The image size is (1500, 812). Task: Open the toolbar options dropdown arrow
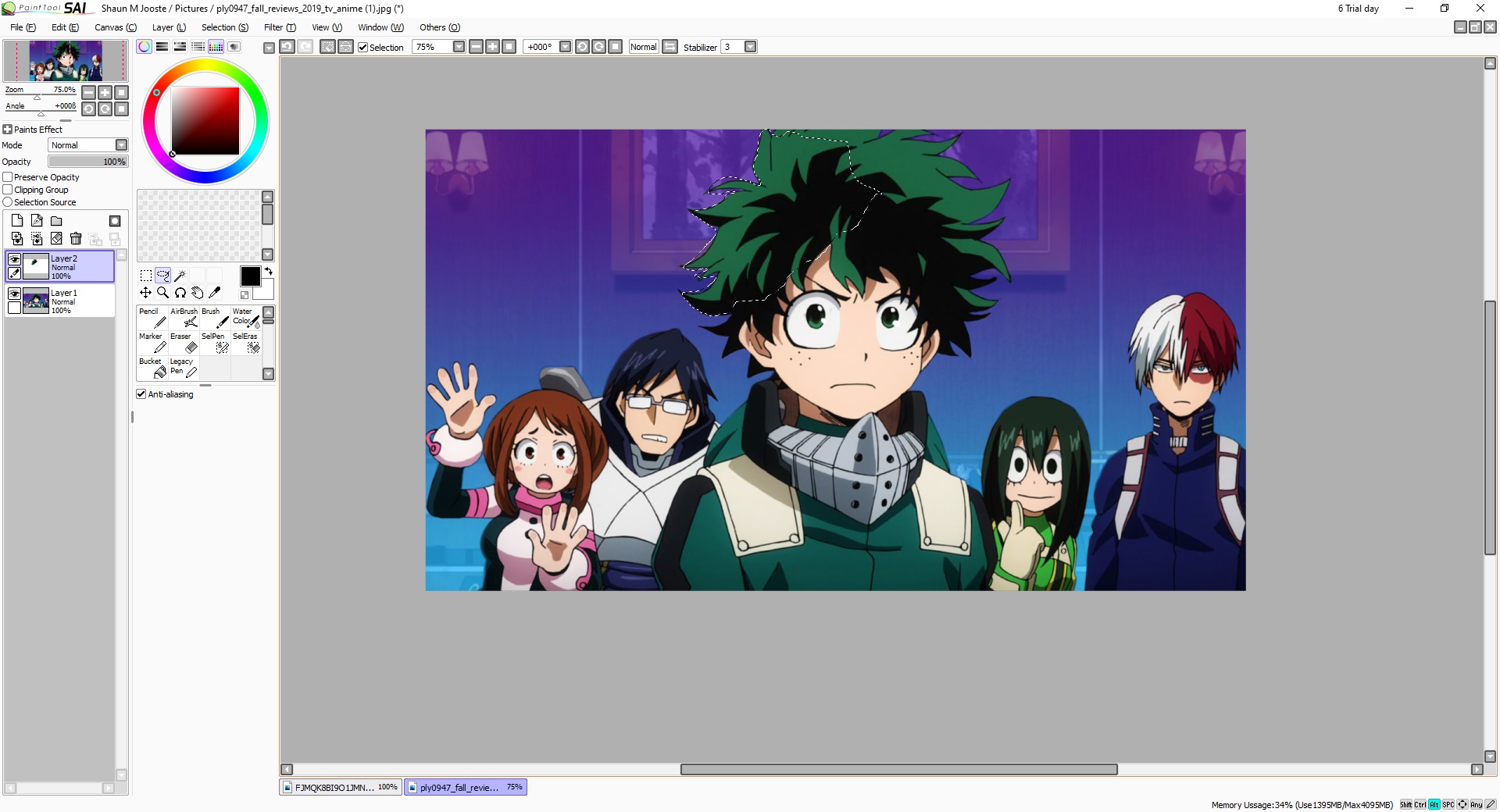(x=269, y=48)
